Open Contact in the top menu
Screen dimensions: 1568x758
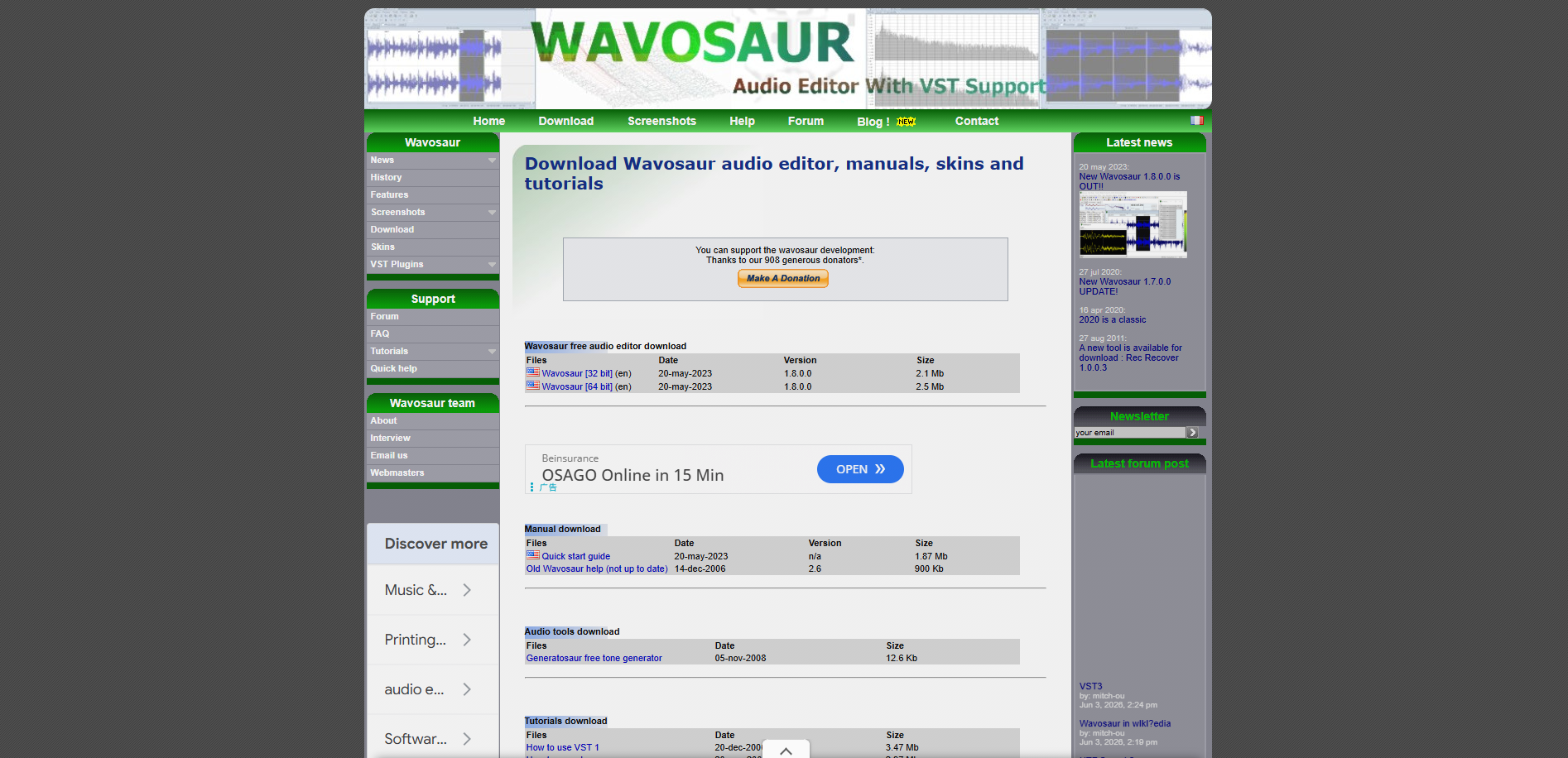976,121
